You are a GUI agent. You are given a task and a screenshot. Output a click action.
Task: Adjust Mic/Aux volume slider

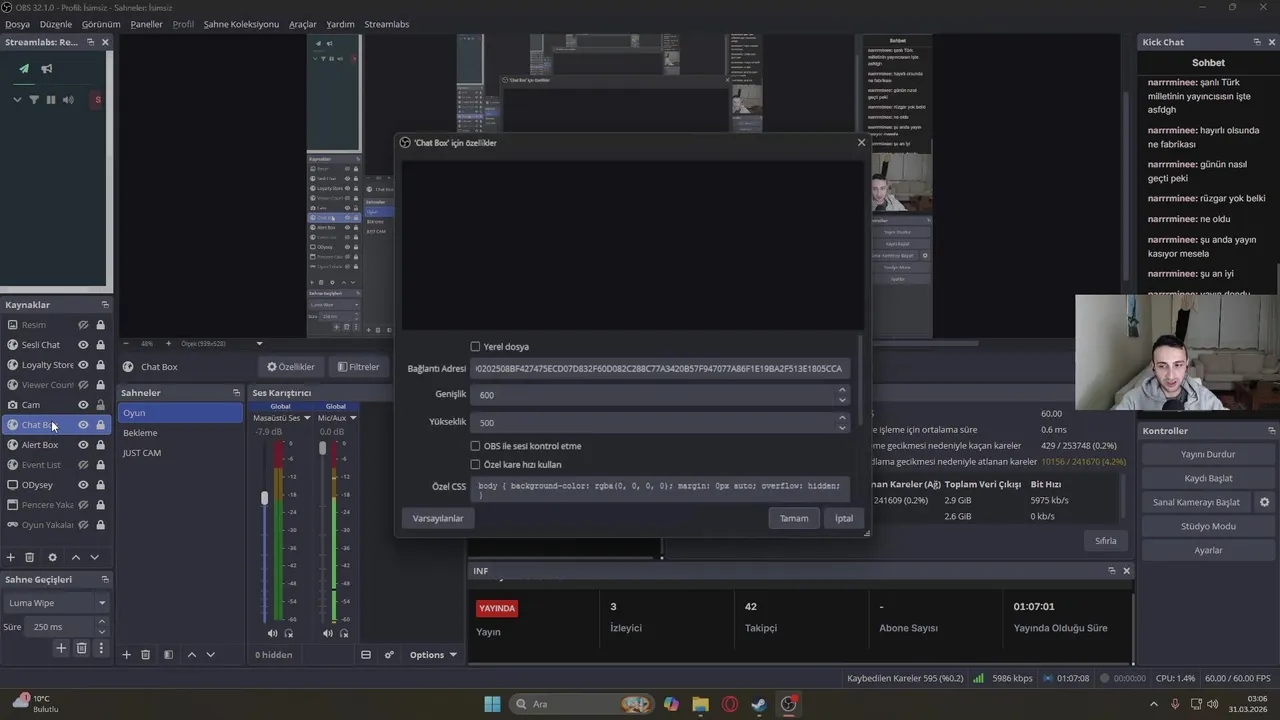[322, 448]
